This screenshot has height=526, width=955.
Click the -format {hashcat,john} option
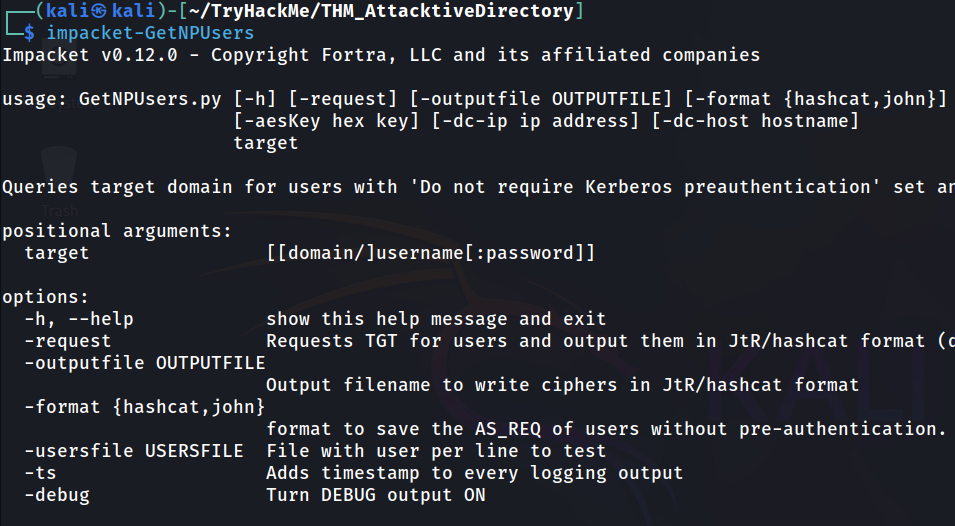point(145,407)
